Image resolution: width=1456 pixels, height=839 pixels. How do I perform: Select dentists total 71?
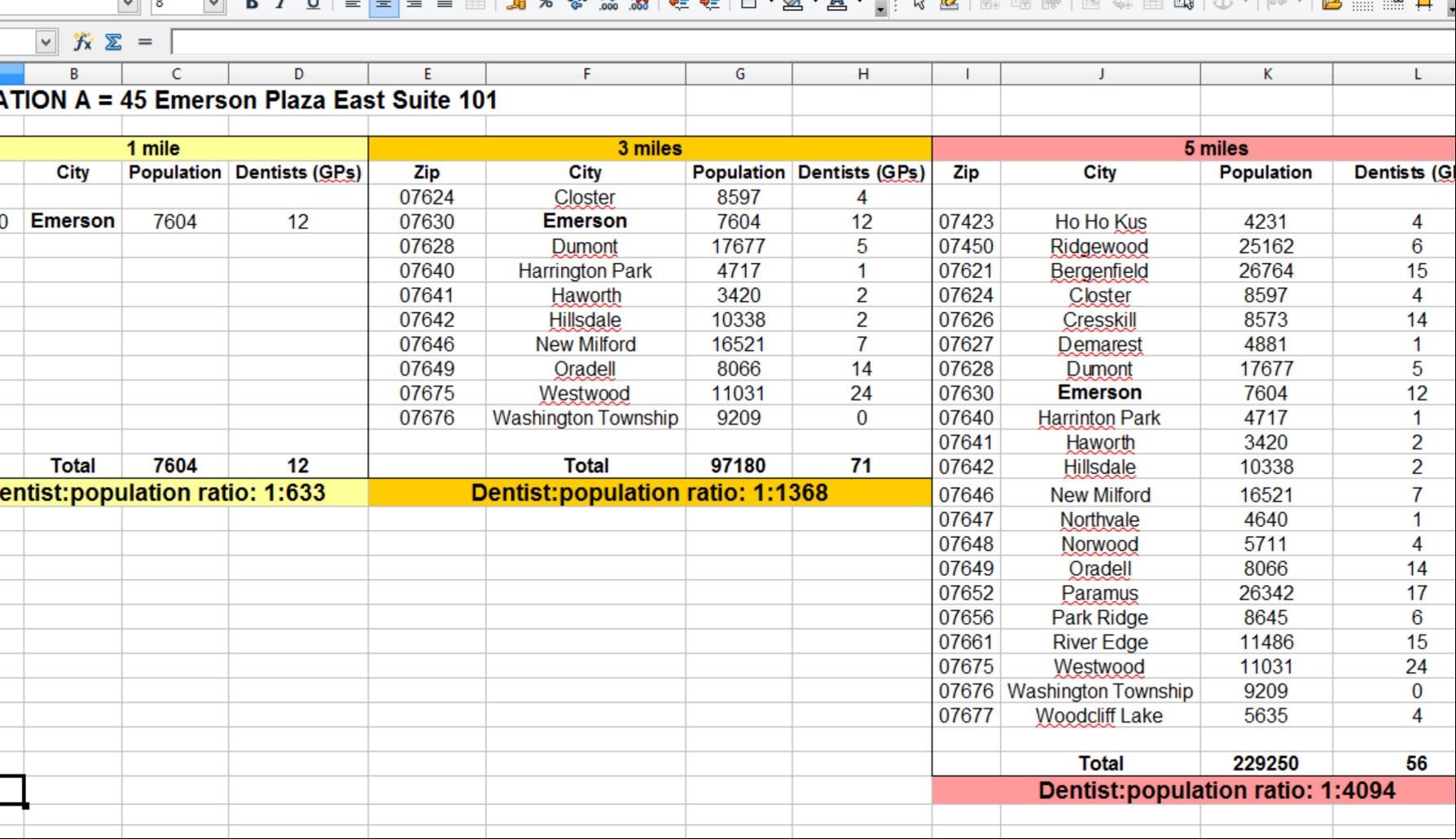(862, 465)
